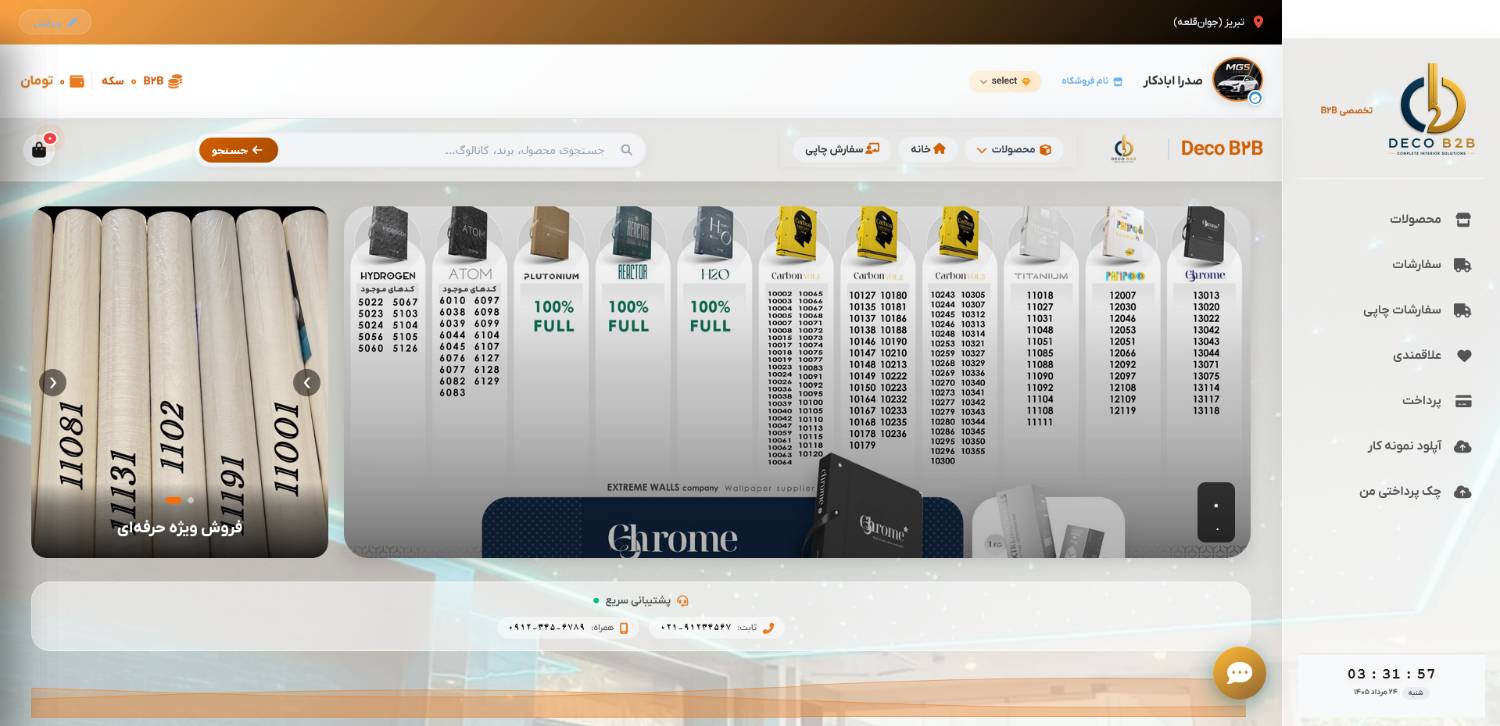Click the HYDROGEN catalog album in banner
The width and height of the screenshot is (1500, 726).
pyautogui.click(x=388, y=233)
